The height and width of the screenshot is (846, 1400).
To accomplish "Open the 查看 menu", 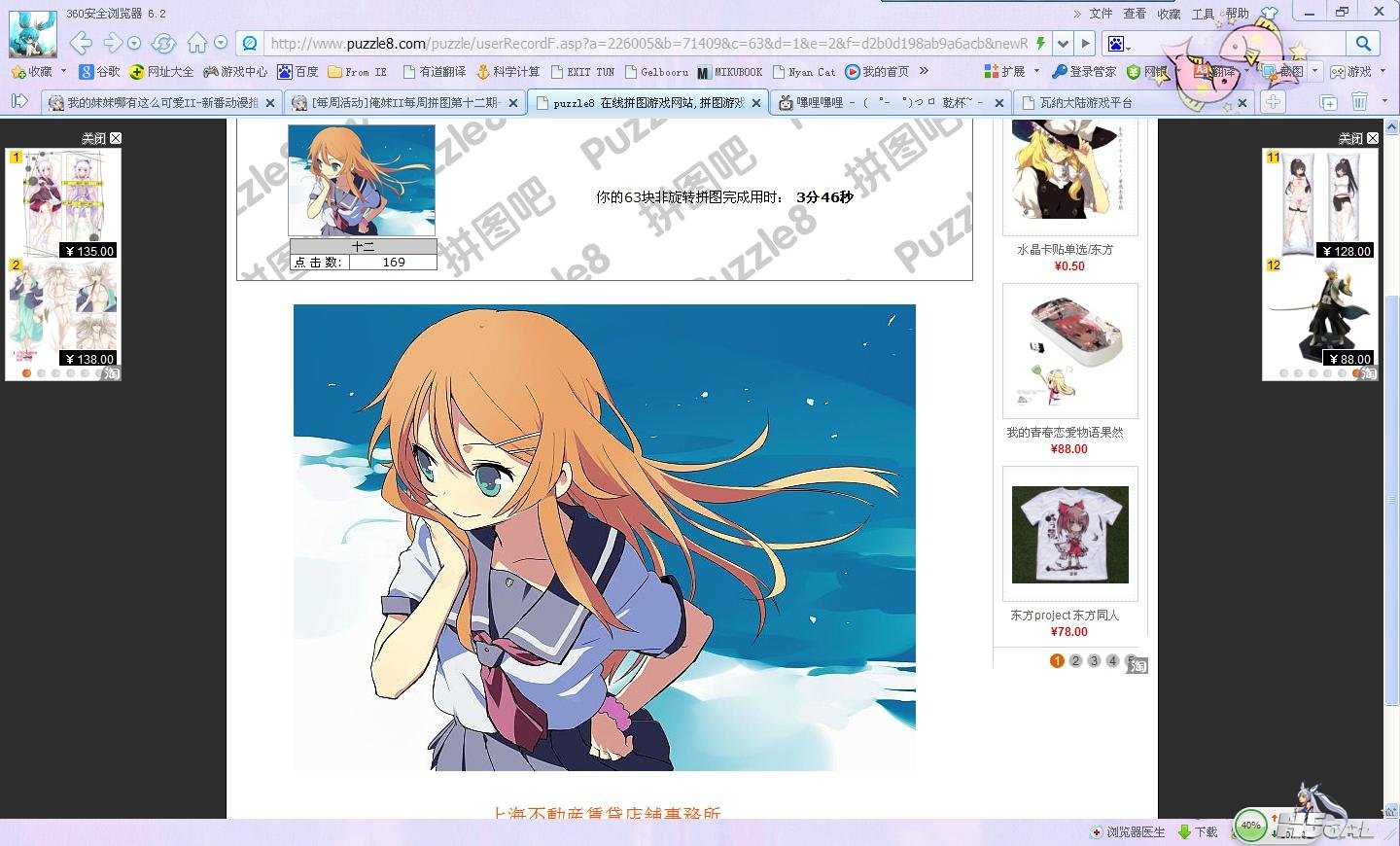I will click(1135, 14).
